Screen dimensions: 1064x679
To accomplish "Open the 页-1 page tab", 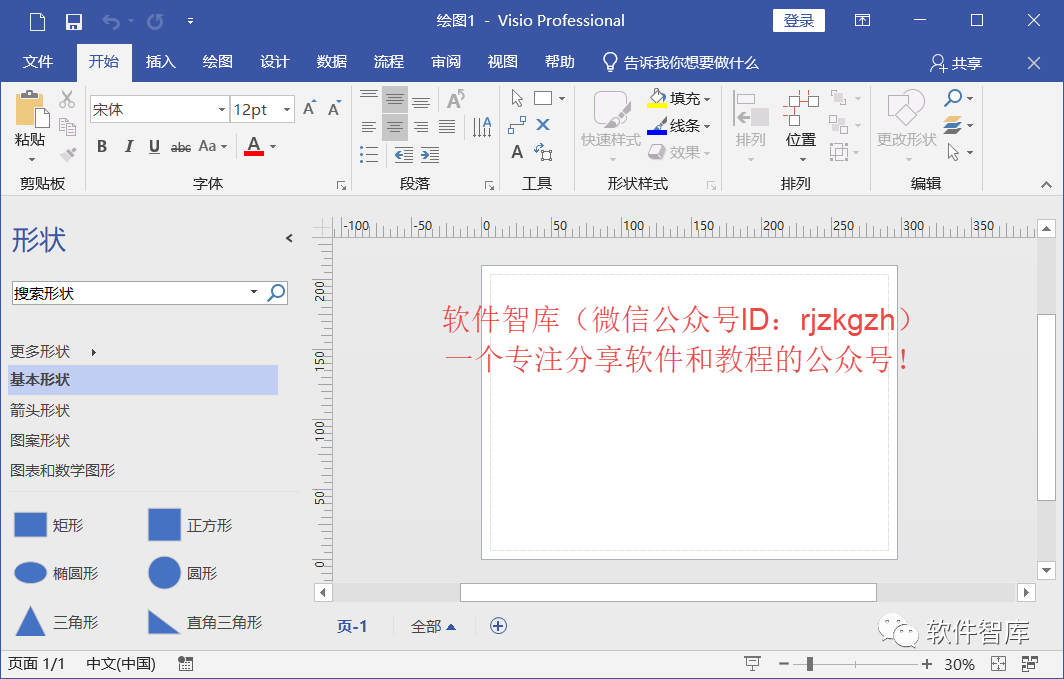I will click(352, 626).
